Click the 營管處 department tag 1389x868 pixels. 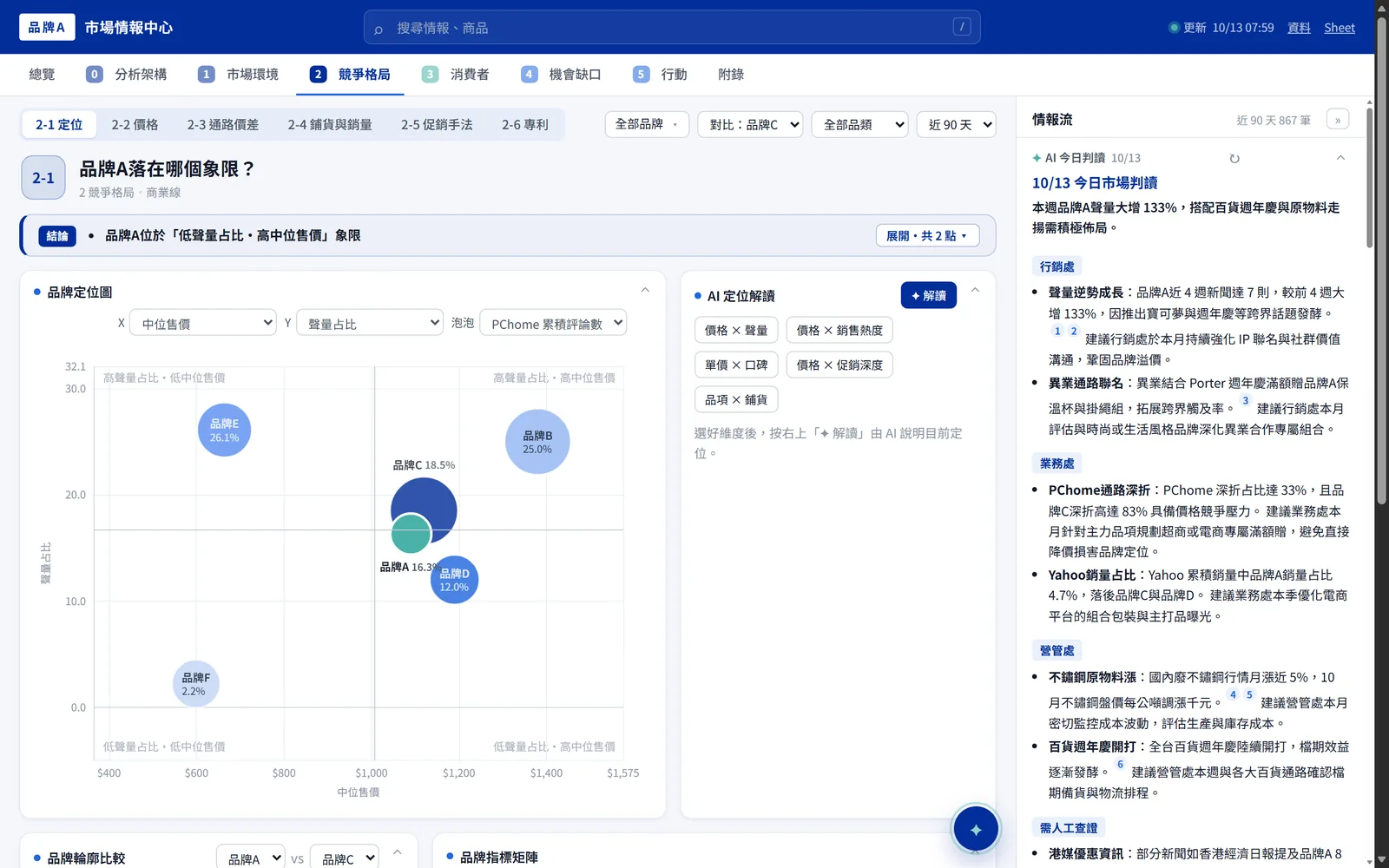click(1057, 650)
